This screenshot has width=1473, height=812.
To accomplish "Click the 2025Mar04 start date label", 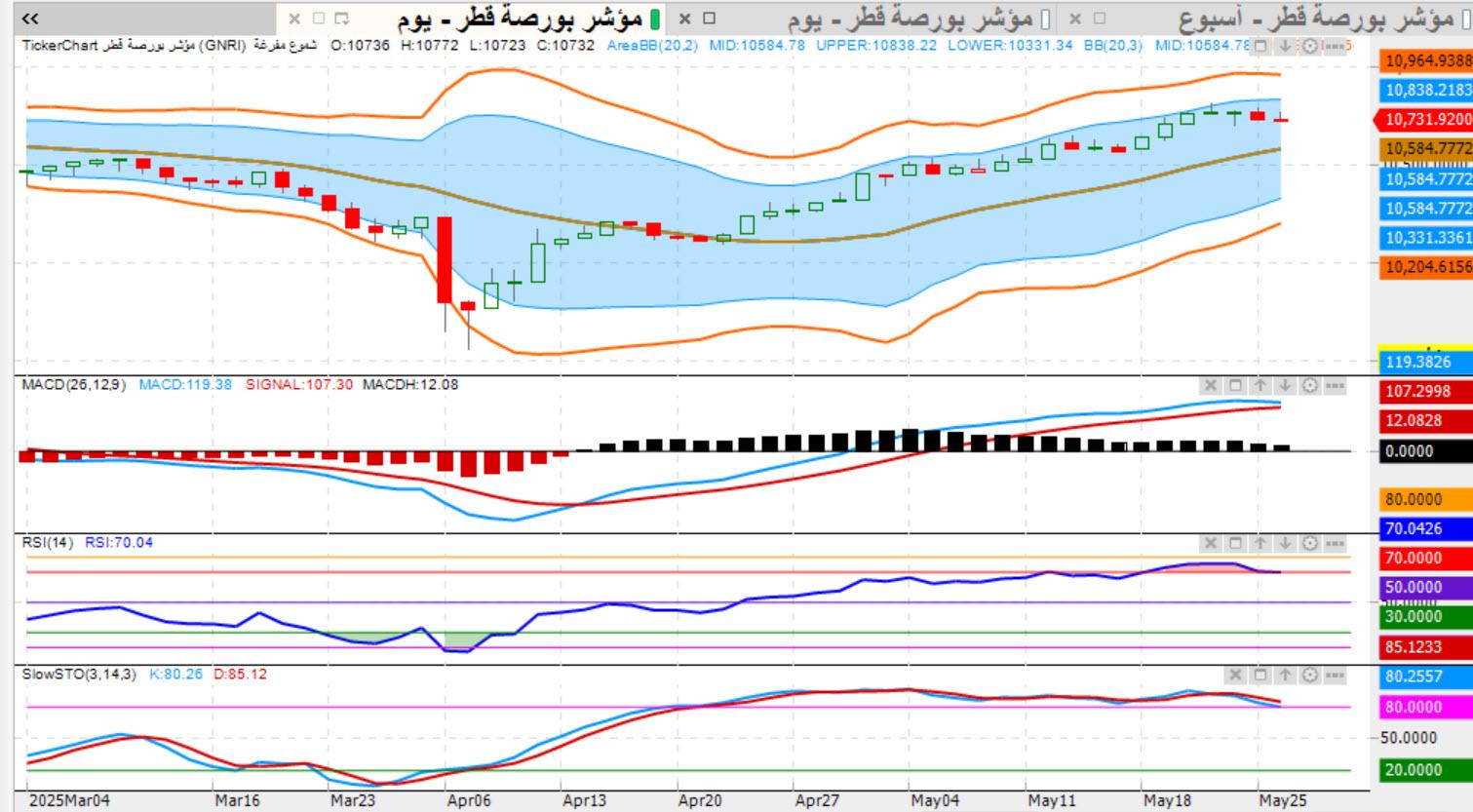I will tap(69, 800).
